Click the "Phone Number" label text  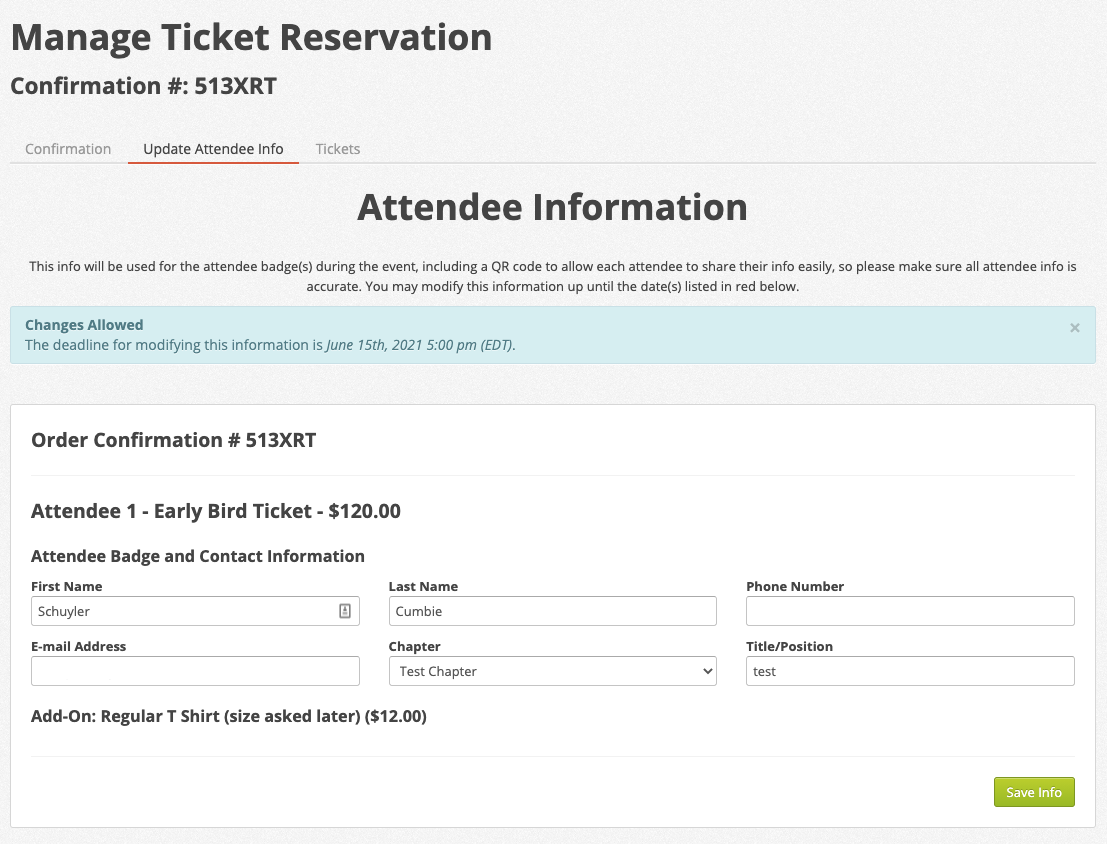pyautogui.click(x=795, y=586)
